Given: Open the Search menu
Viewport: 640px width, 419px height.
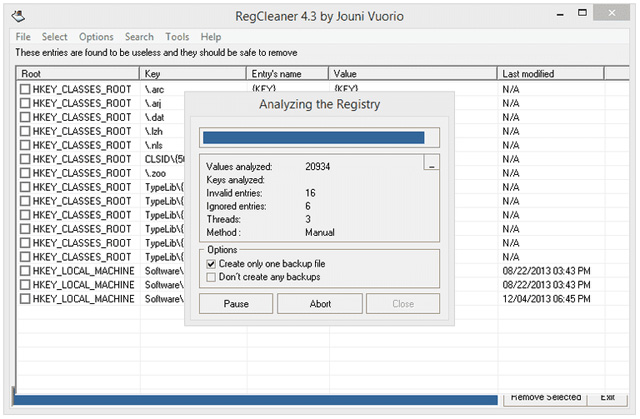Looking at the screenshot, I should tap(140, 37).
